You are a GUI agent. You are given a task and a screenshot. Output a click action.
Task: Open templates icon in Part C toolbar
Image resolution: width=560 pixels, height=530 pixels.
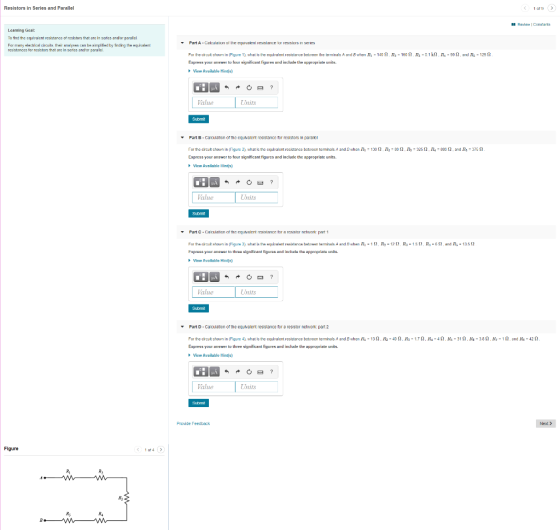click(x=201, y=277)
